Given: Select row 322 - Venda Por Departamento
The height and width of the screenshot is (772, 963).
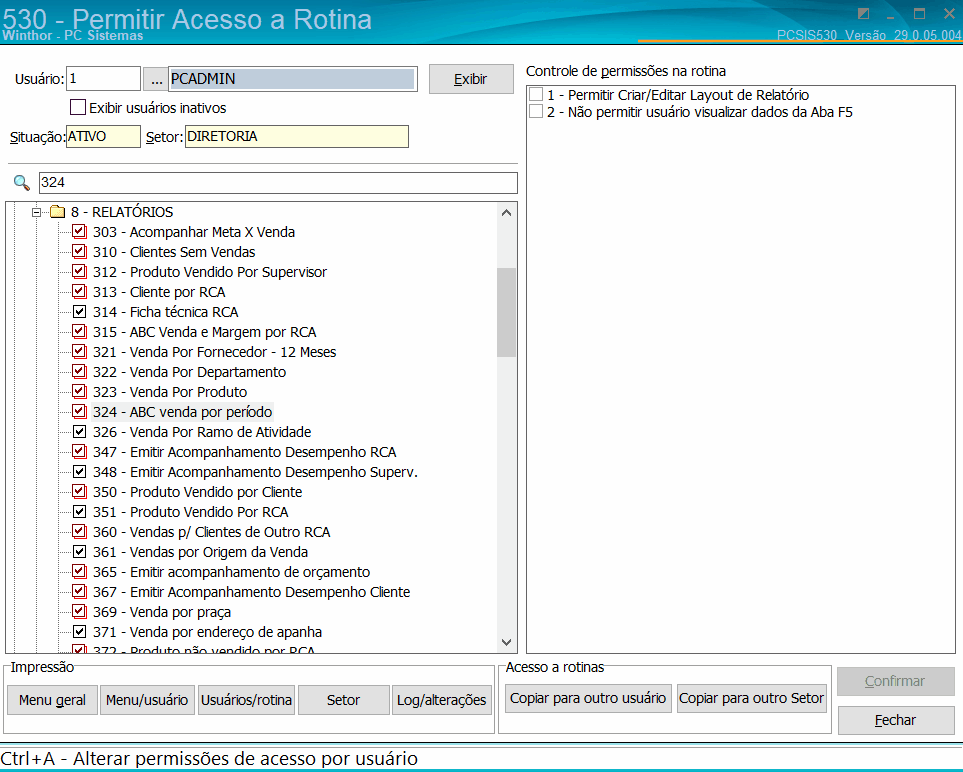Looking at the screenshot, I should pyautogui.click(x=189, y=372).
